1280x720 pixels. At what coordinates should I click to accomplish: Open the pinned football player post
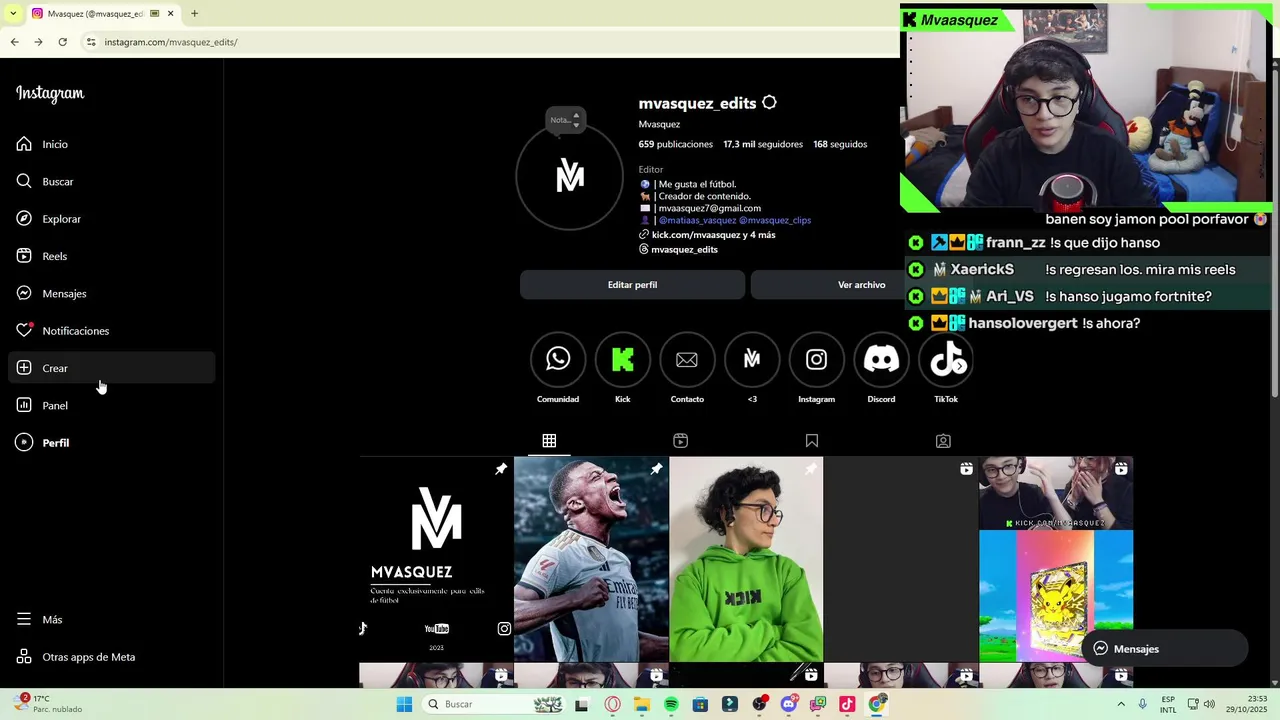[591, 559]
